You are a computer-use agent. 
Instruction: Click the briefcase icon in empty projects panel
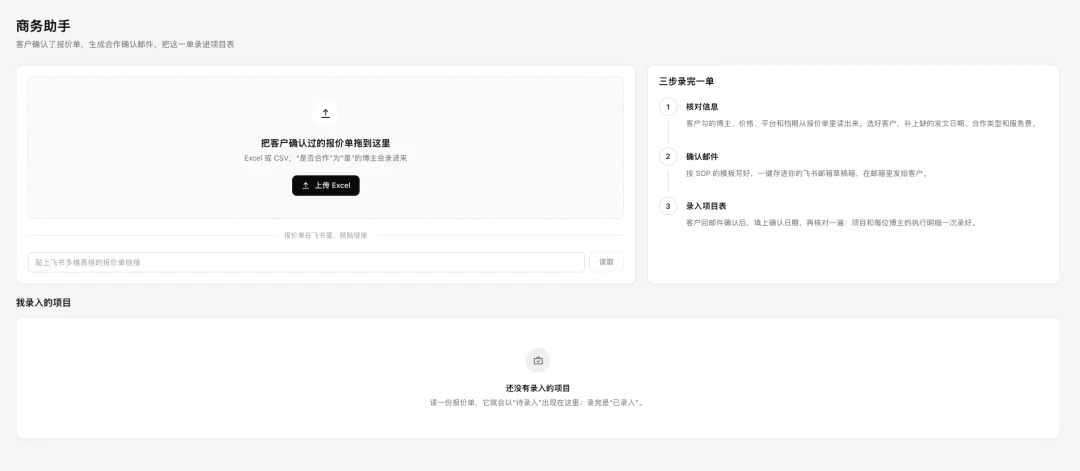538,360
